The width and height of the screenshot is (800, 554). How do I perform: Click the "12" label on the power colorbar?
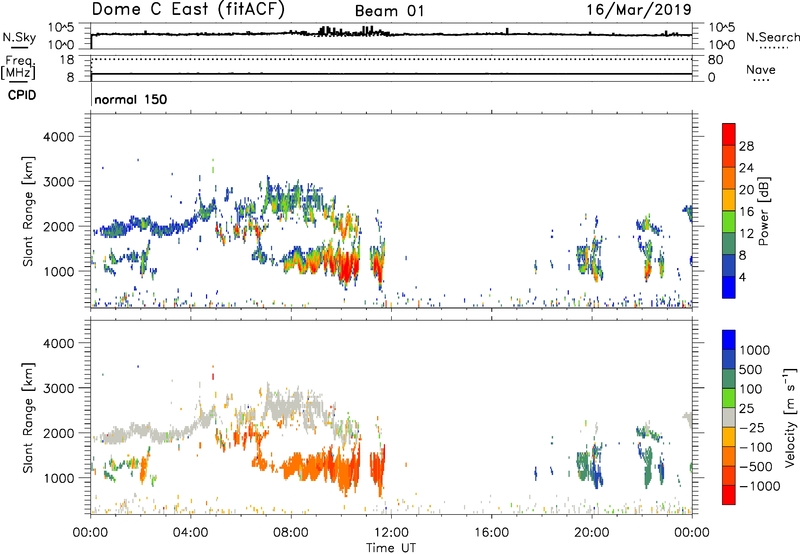tap(746, 234)
